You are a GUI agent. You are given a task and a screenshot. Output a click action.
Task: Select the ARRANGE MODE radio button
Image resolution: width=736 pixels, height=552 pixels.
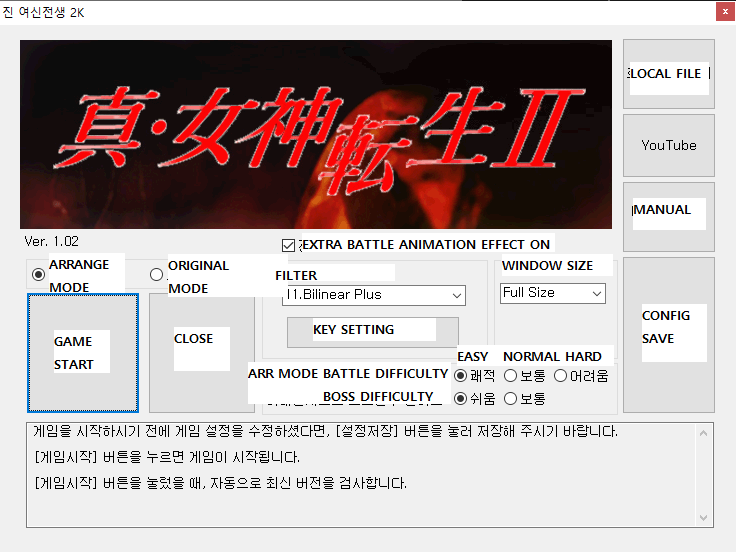(38, 274)
